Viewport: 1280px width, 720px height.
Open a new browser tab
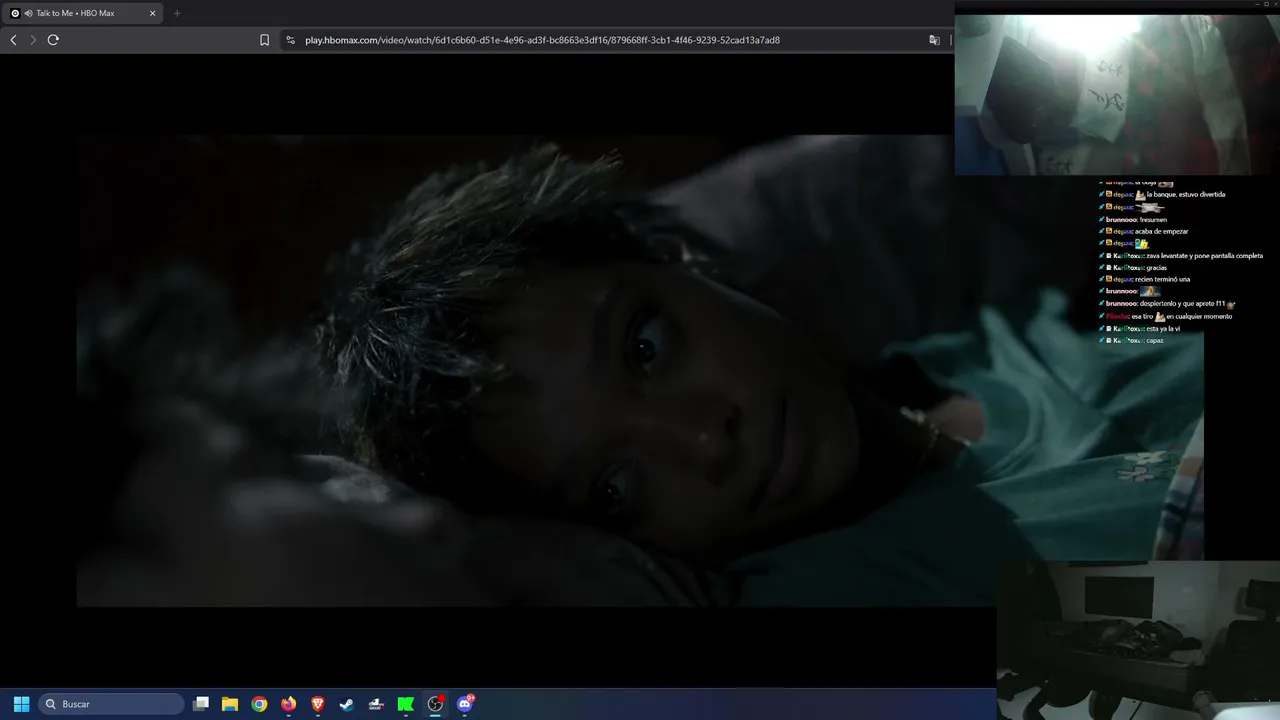pos(177,13)
